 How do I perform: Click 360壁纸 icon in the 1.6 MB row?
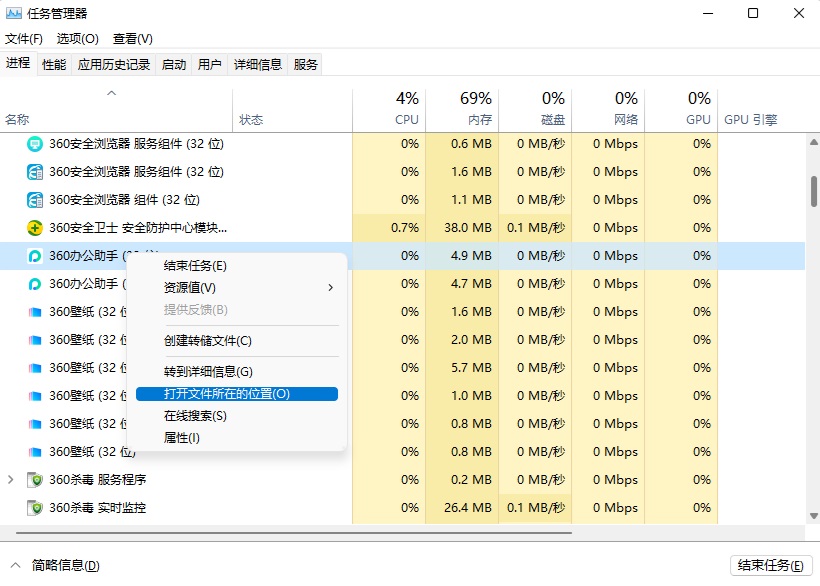(35, 312)
